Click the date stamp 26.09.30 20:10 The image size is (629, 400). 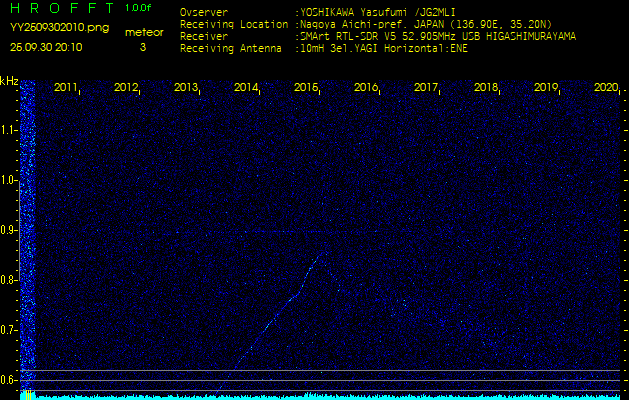click(47, 47)
